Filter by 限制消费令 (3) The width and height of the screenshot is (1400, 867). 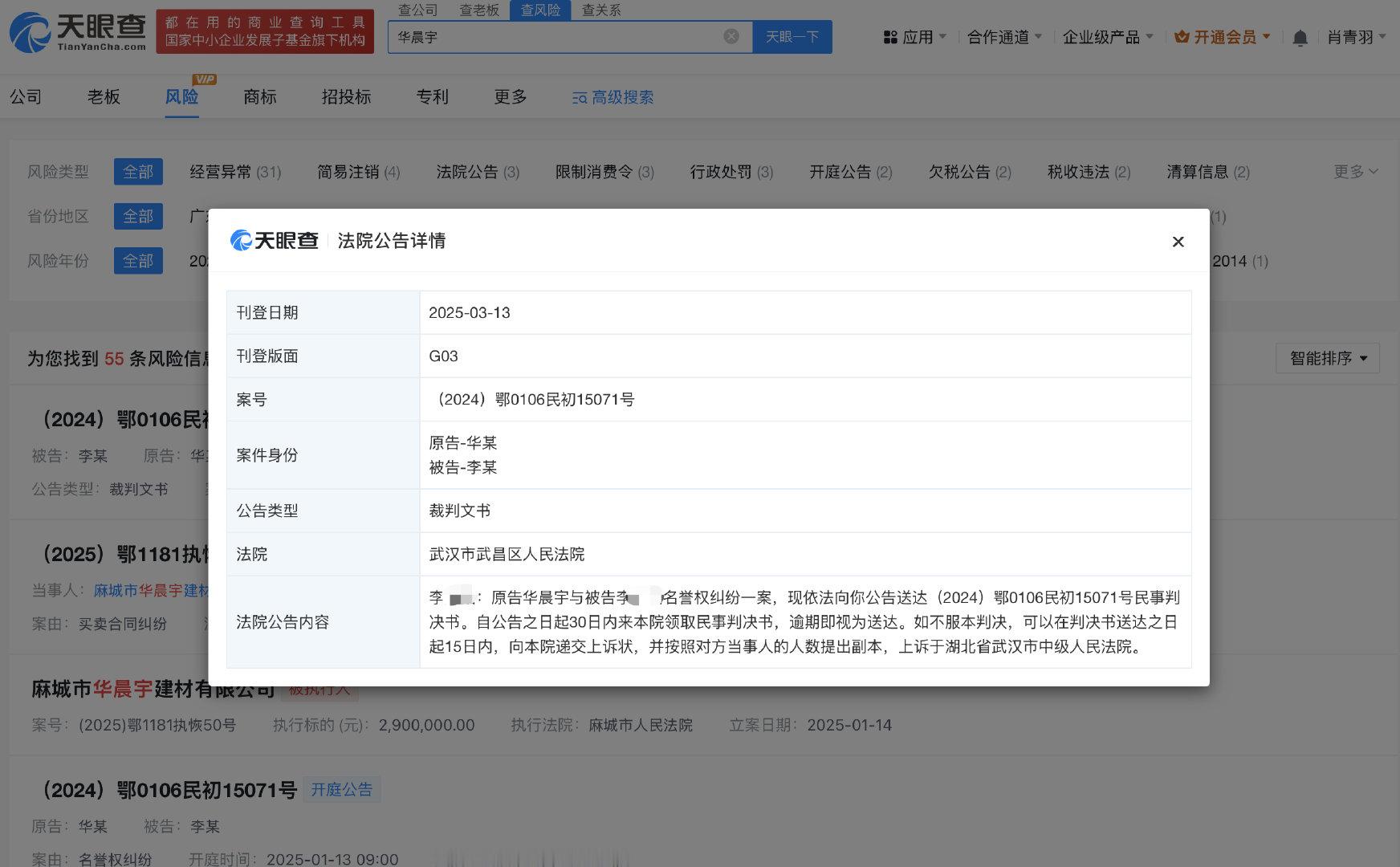pyautogui.click(x=604, y=172)
